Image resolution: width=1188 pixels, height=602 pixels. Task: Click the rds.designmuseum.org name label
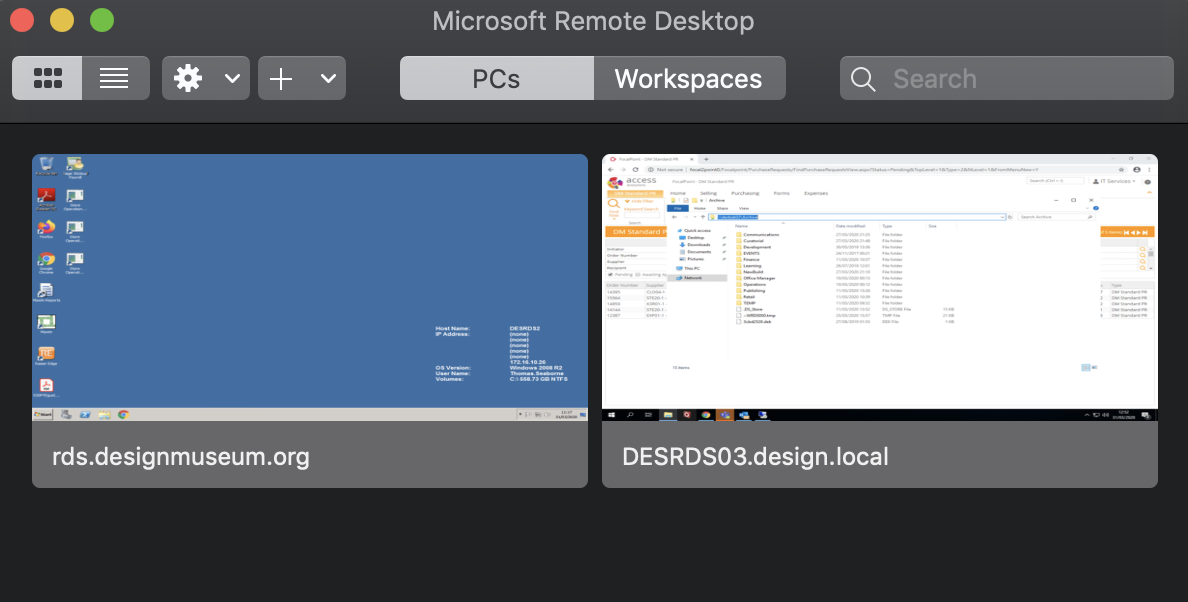coord(181,457)
